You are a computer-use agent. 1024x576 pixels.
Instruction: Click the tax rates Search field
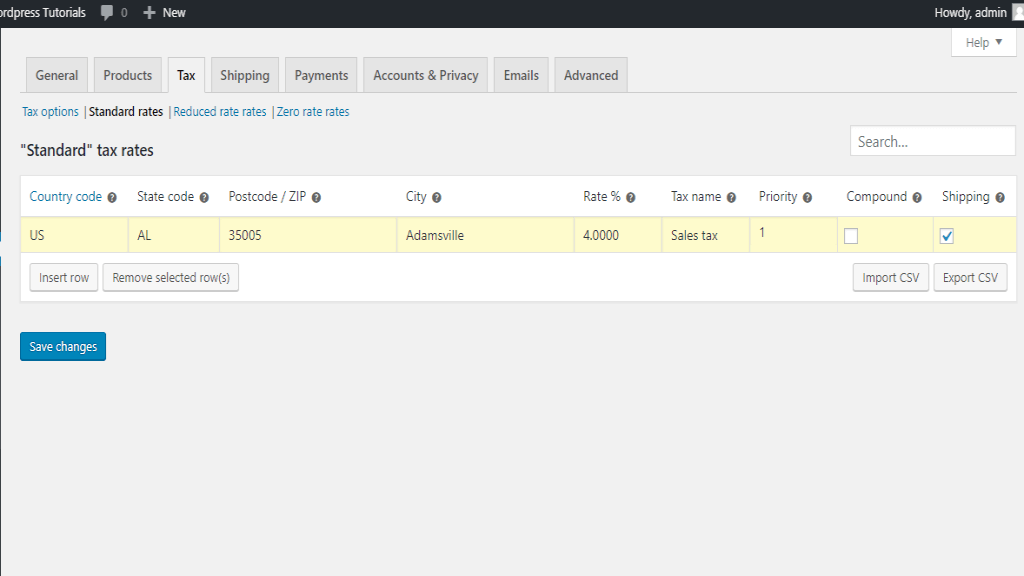[932, 142]
